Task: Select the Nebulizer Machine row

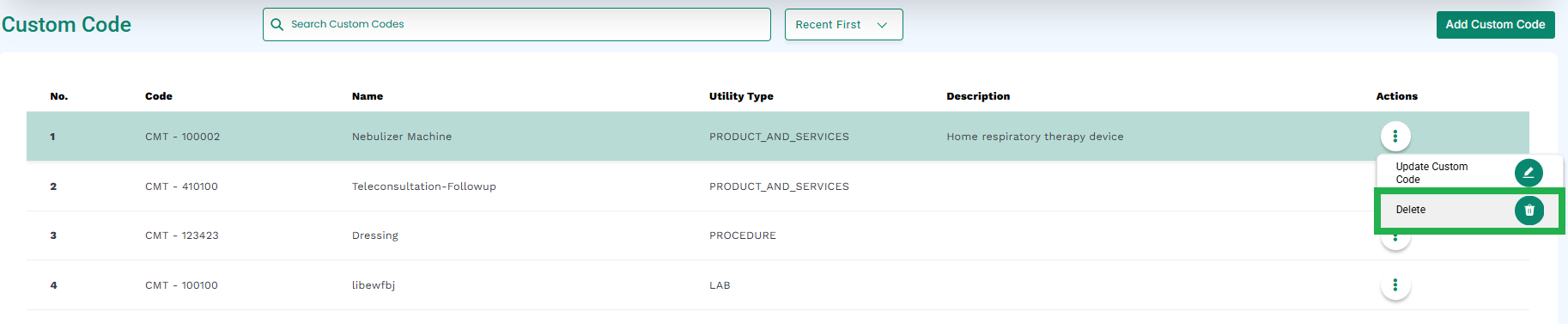Action: 777,136
